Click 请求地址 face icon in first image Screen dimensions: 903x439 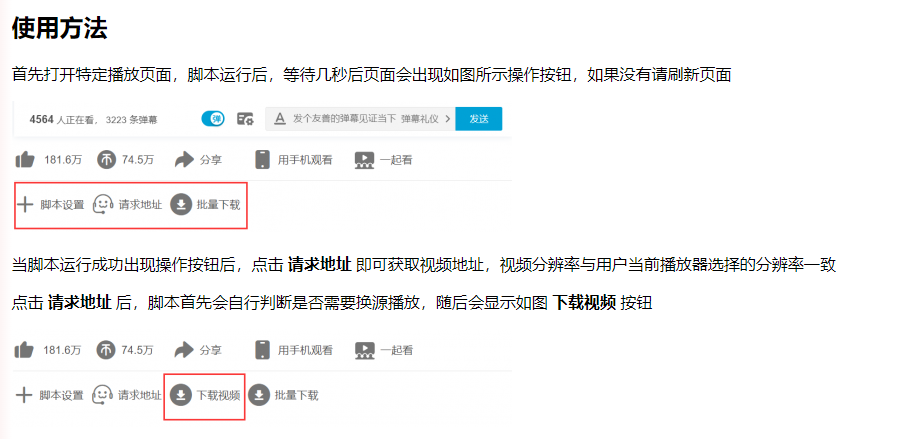click(103, 205)
